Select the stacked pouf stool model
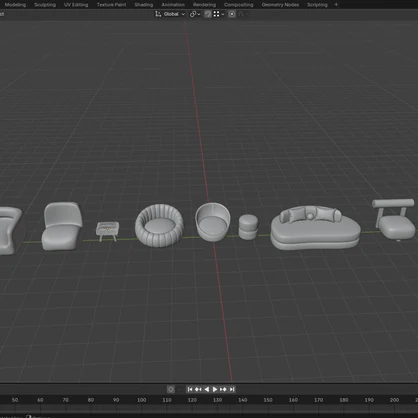418x418 pixels. click(248, 227)
